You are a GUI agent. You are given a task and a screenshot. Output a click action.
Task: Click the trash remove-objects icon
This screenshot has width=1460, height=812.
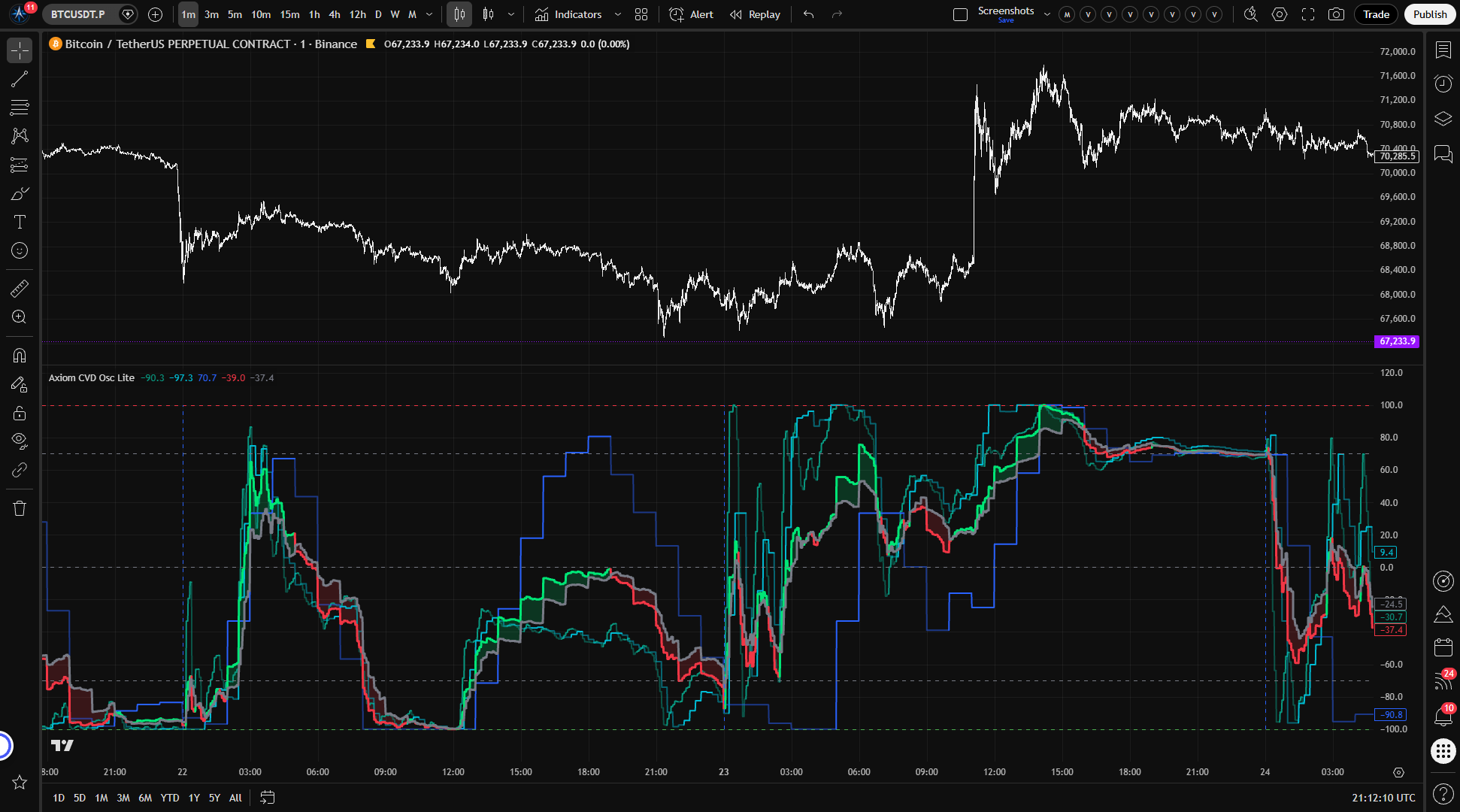(20, 508)
